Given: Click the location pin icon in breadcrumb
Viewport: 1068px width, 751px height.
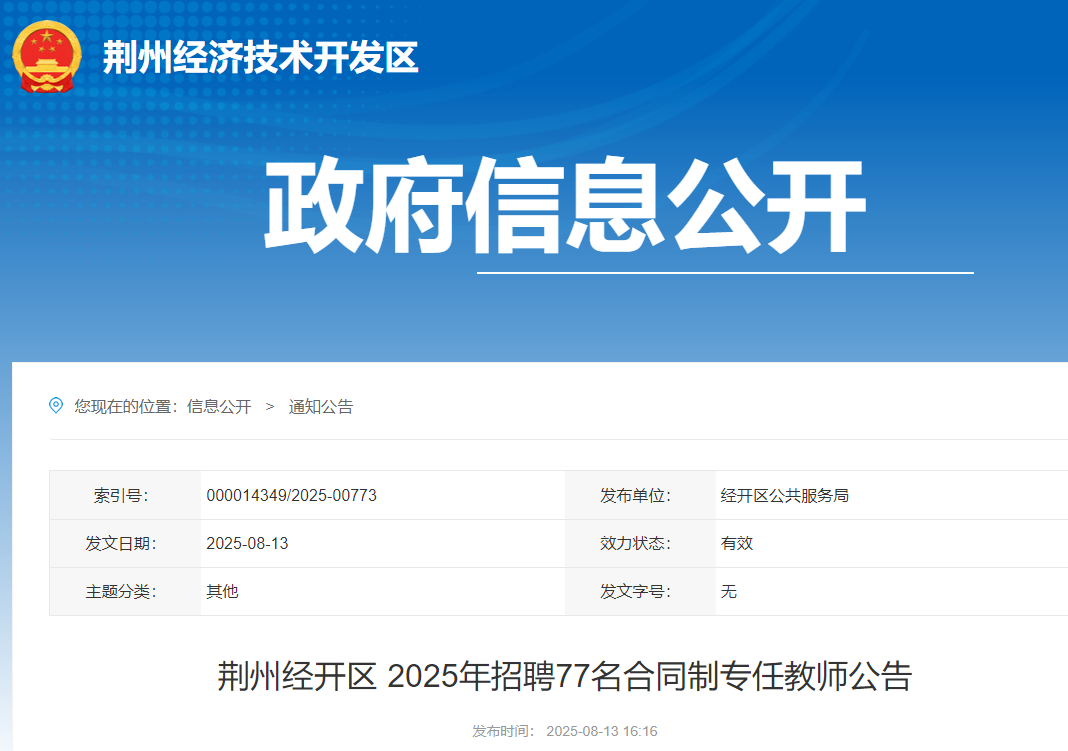Looking at the screenshot, I should (56, 406).
